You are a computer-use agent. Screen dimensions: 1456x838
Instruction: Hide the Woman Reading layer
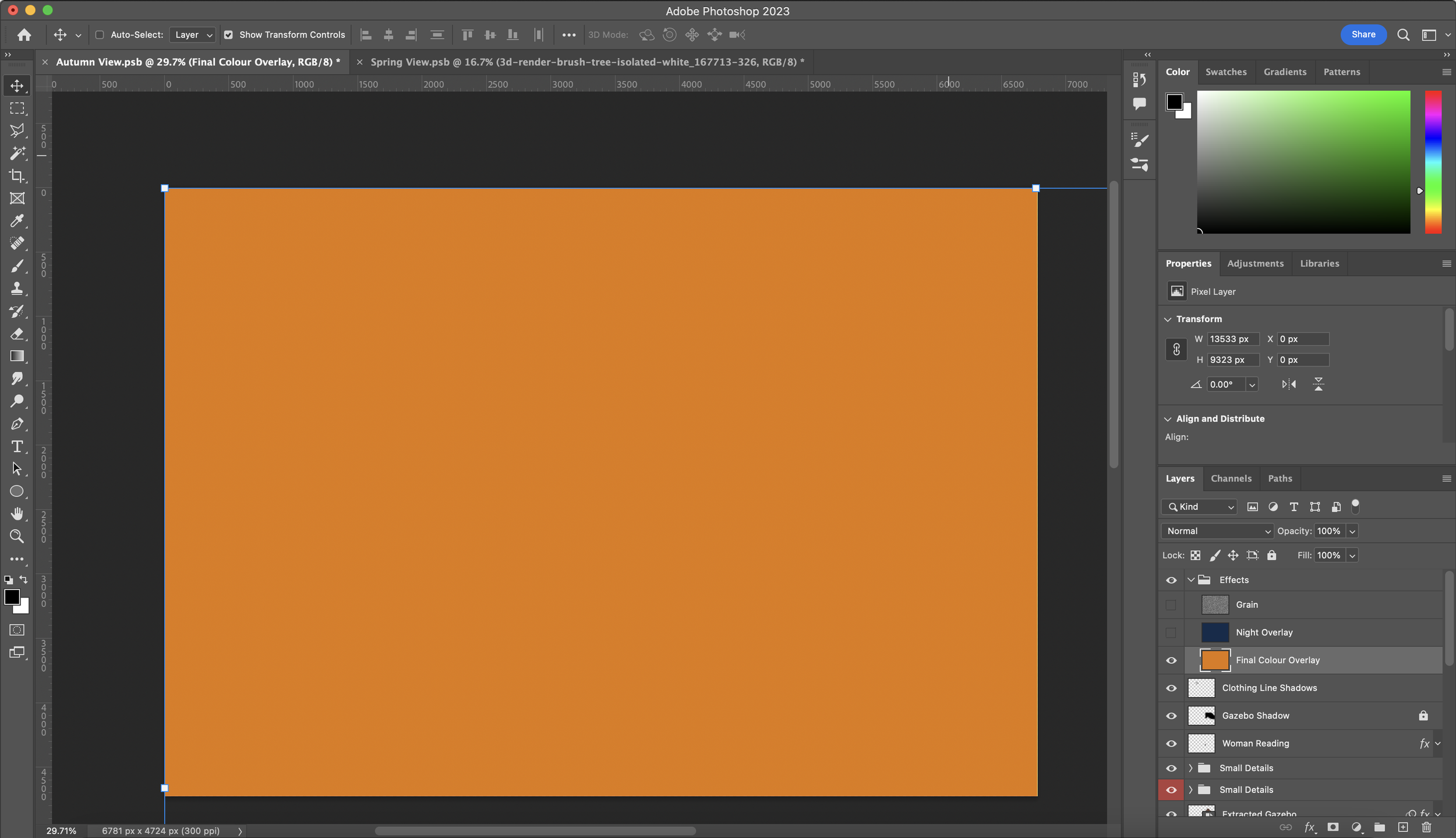click(1171, 744)
